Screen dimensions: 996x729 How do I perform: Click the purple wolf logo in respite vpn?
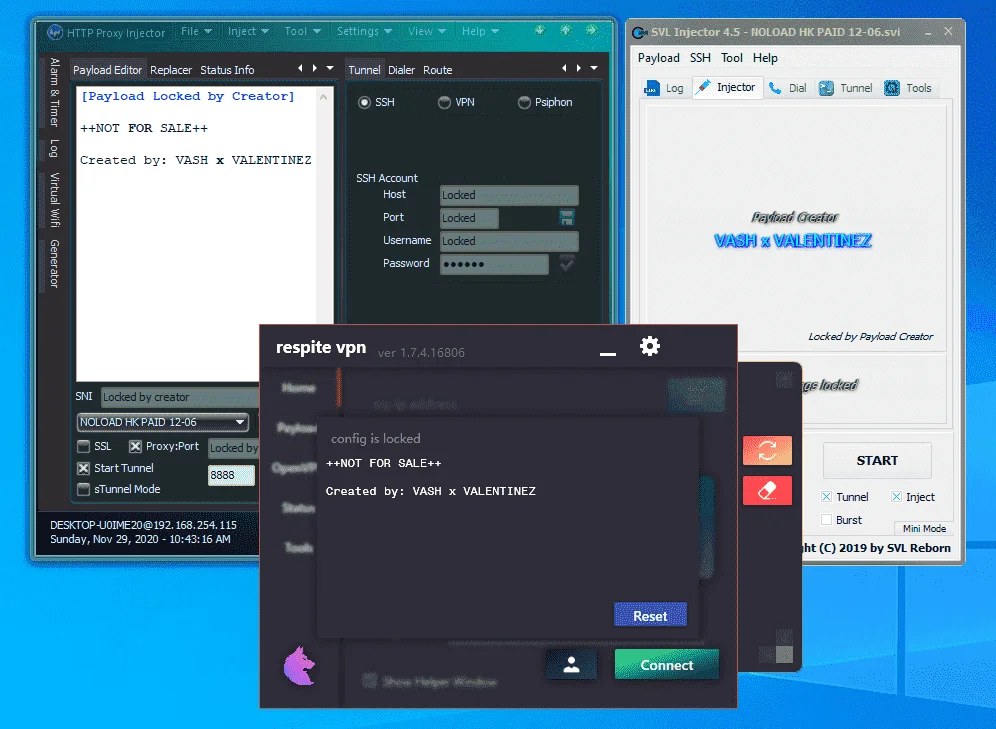pos(300,665)
